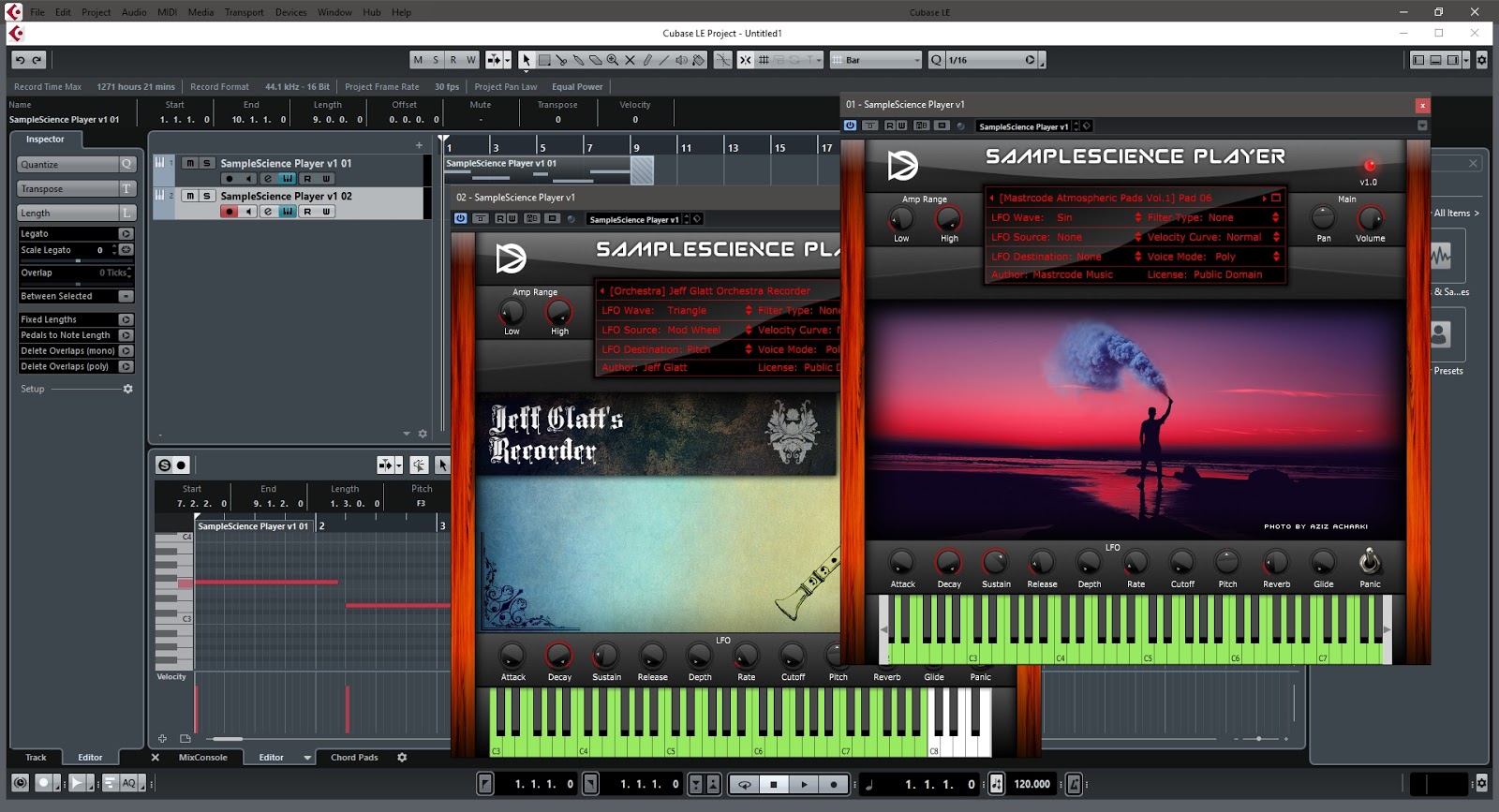The height and width of the screenshot is (812, 1499).
Task: Expand the lower zone Editor tab dropdown arrow
Action: (x=307, y=758)
